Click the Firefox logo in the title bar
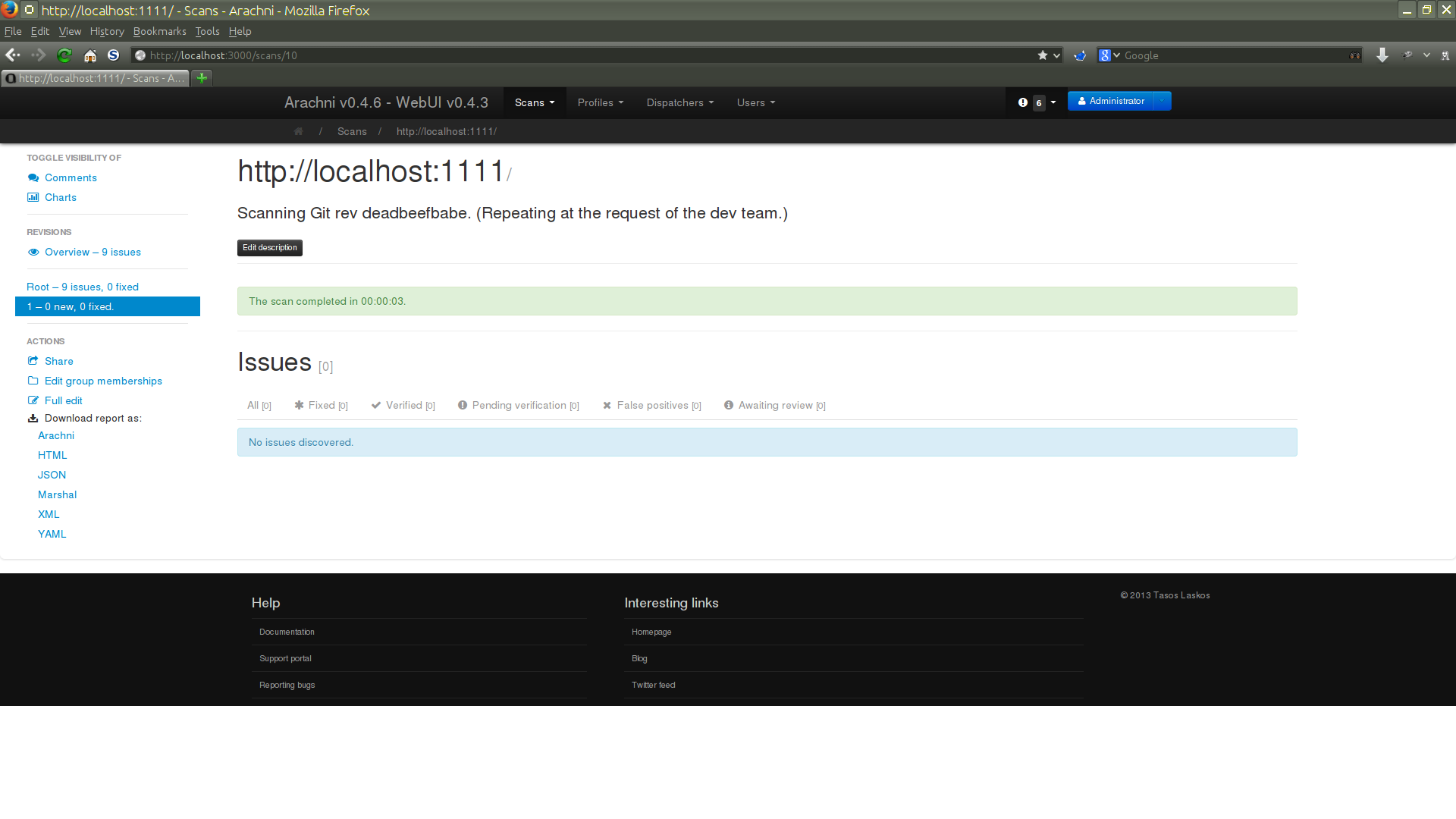This screenshot has height=819, width=1456. (10, 10)
